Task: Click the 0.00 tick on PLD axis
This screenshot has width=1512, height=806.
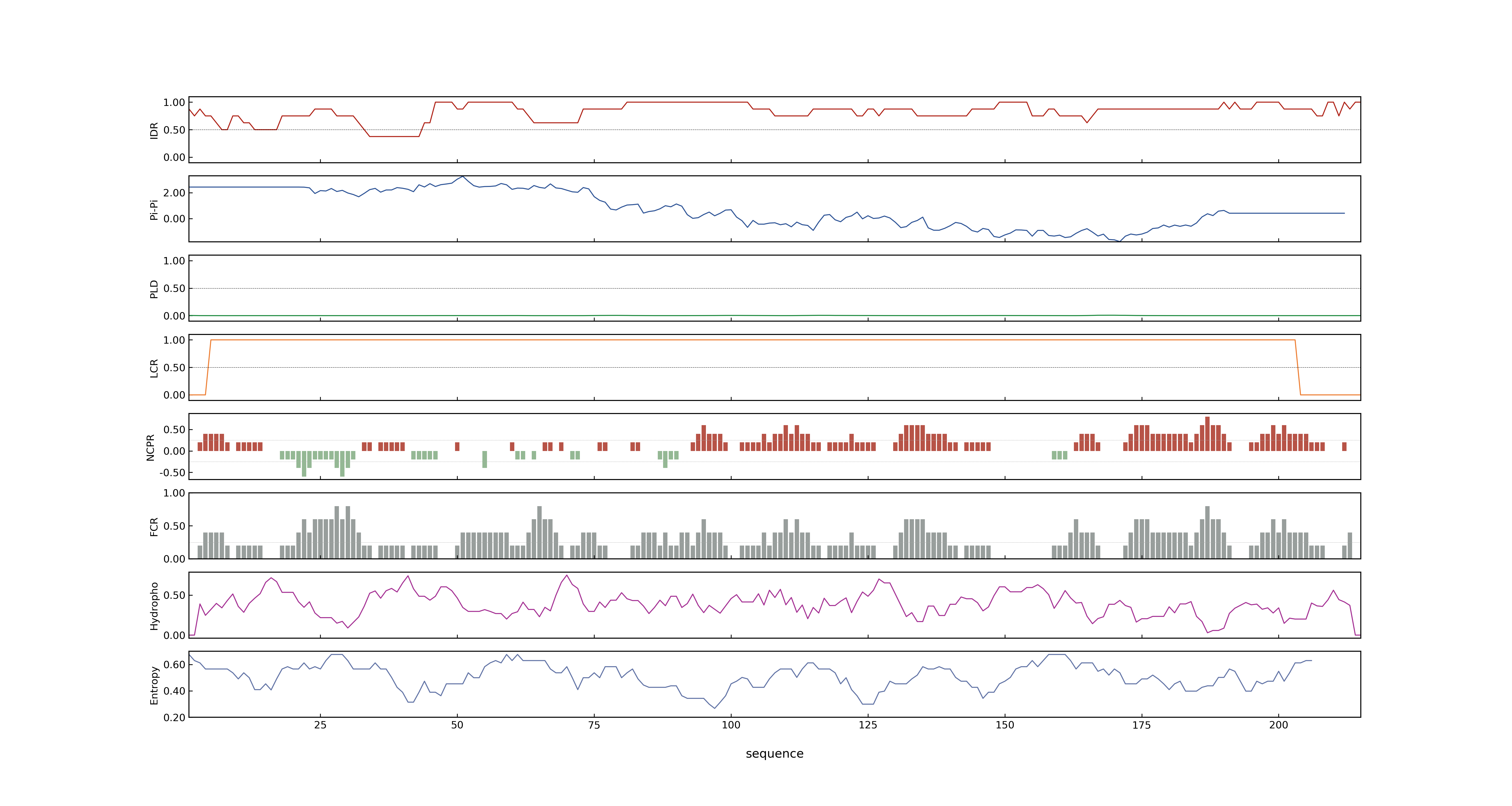Action: pos(174,316)
